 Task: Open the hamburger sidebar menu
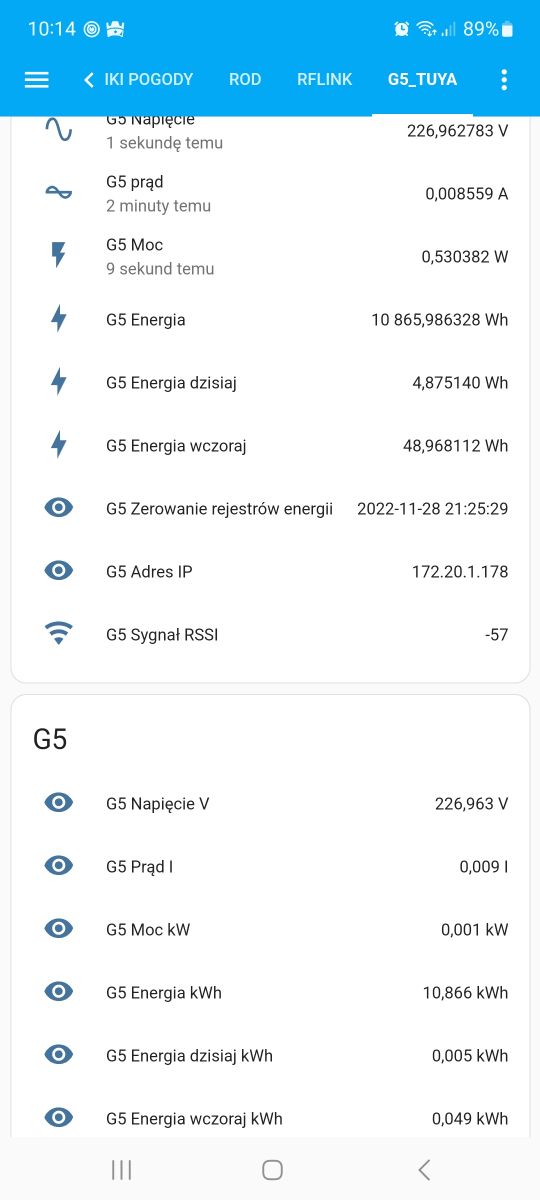coord(37,80)
